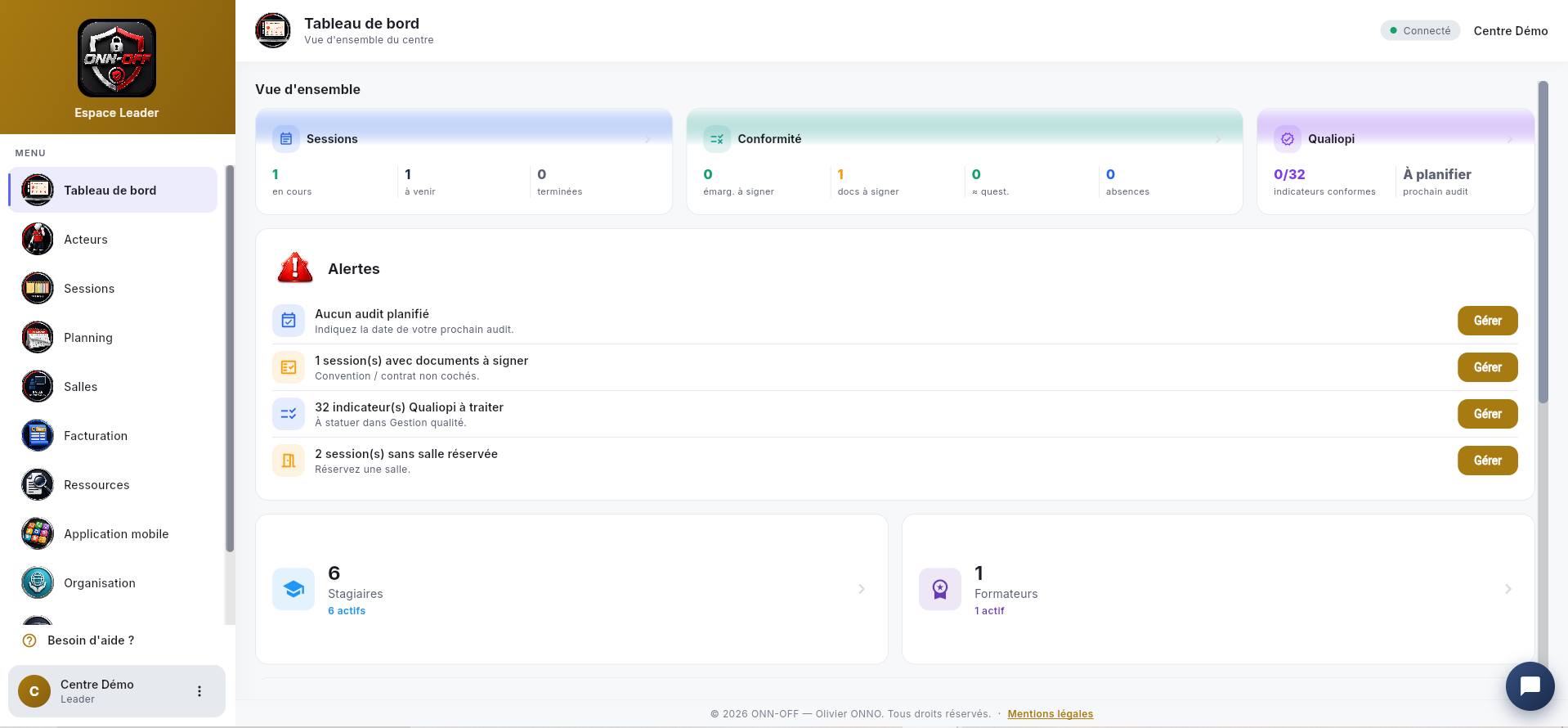Open Acteurs via its sidebar icon
1568x728 pixels.
(x=38, y=239)
